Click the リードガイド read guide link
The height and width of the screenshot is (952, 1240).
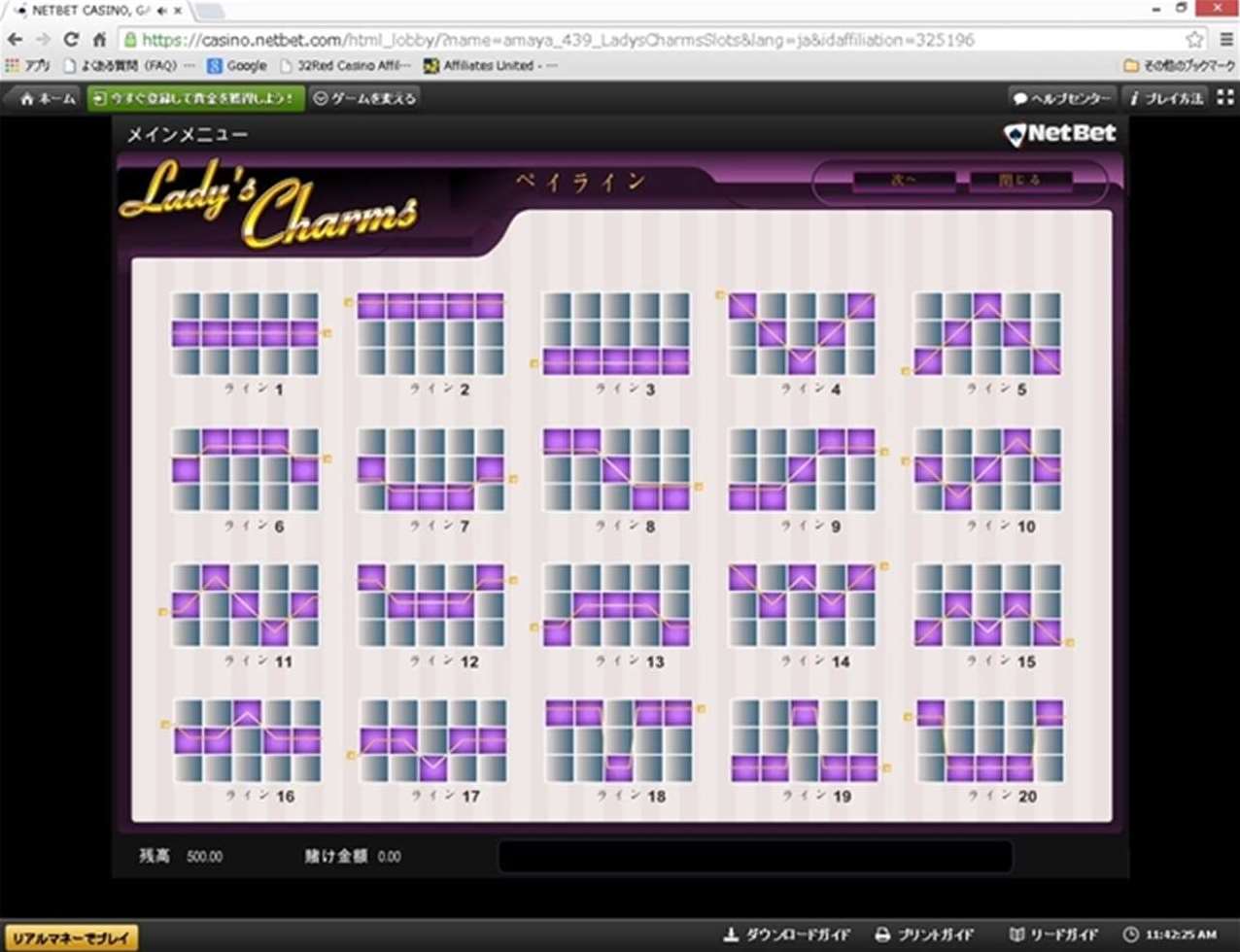(x=1054, y=935)
